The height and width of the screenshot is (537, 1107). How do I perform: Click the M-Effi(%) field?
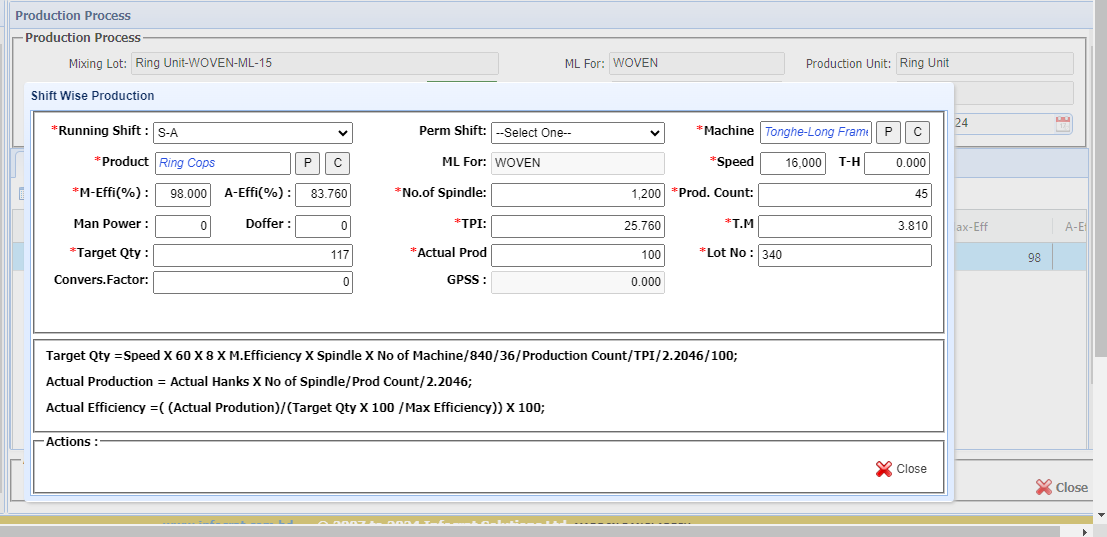pos(182,195)
